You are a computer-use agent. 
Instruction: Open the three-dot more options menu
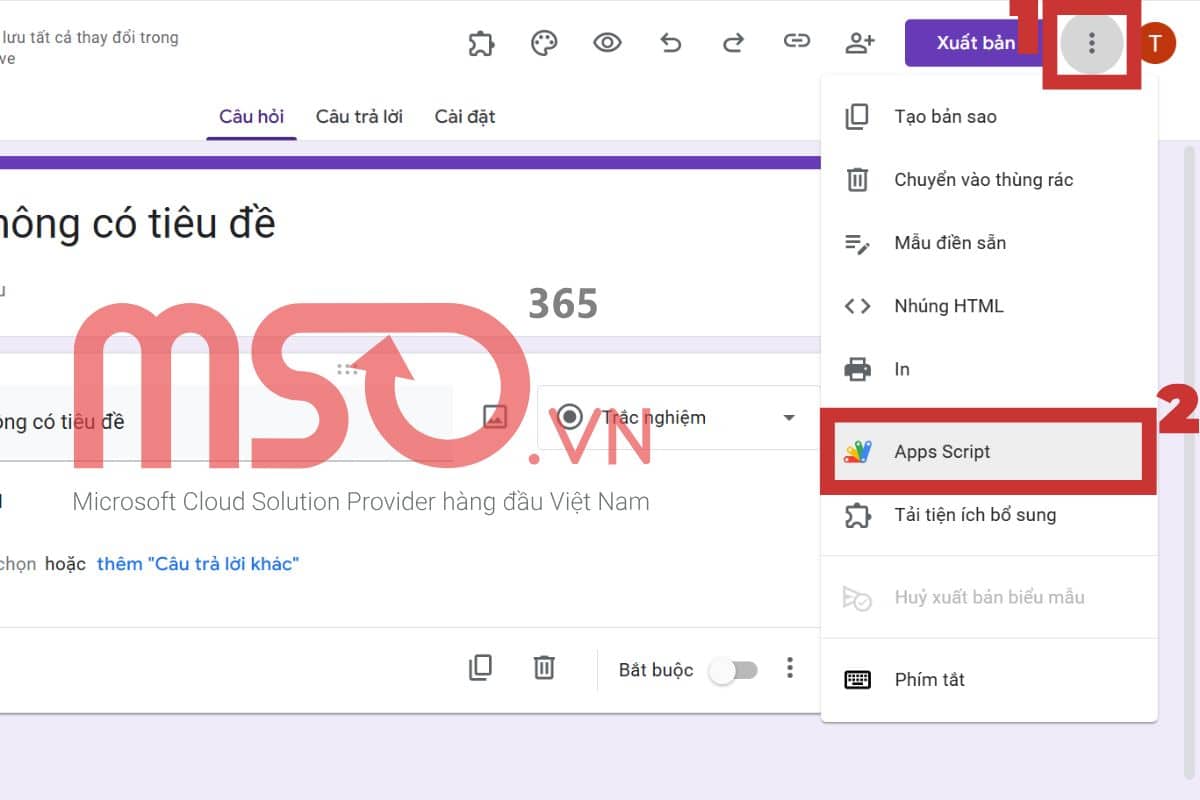(1092, 43)
